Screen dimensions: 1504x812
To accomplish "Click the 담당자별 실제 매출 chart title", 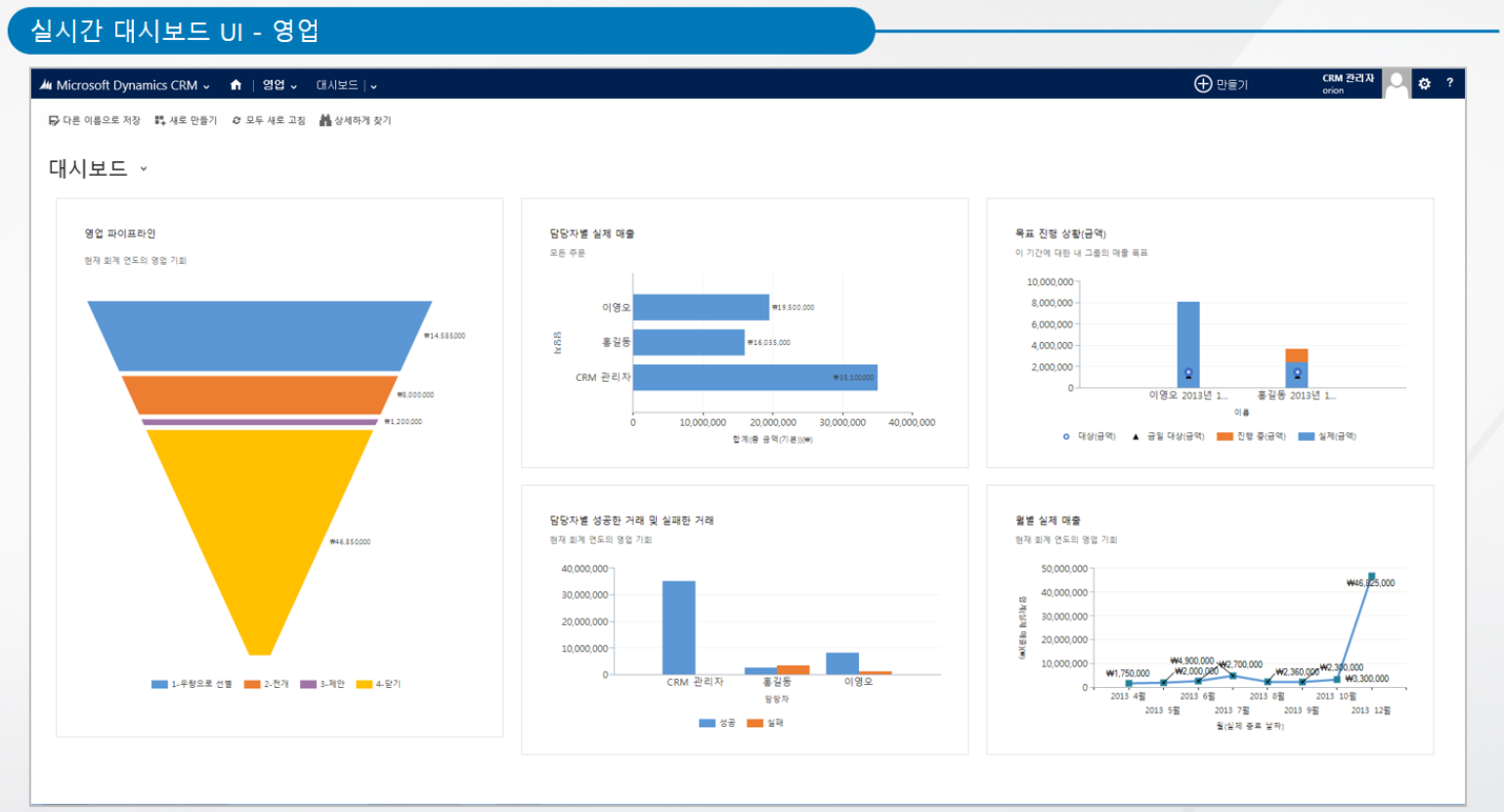I will pos(592,234).
